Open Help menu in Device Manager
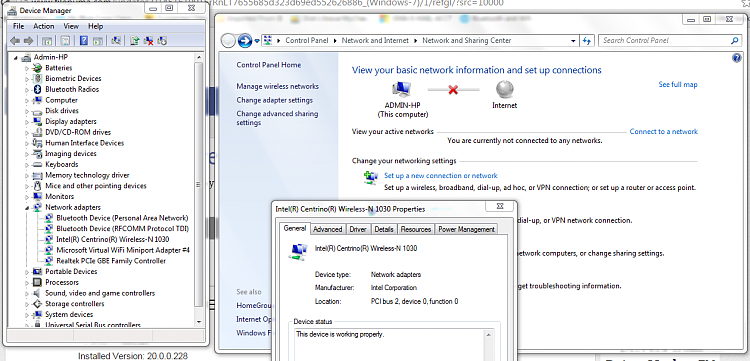This screenshot has width=750, height=361. pos(96,26)
